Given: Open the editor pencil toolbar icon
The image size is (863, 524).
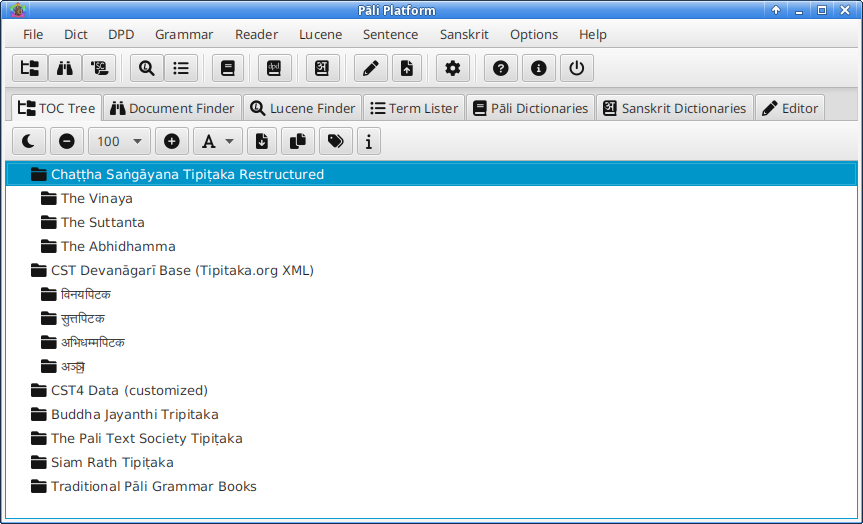Looking at the screenshot, I should 370,68.
